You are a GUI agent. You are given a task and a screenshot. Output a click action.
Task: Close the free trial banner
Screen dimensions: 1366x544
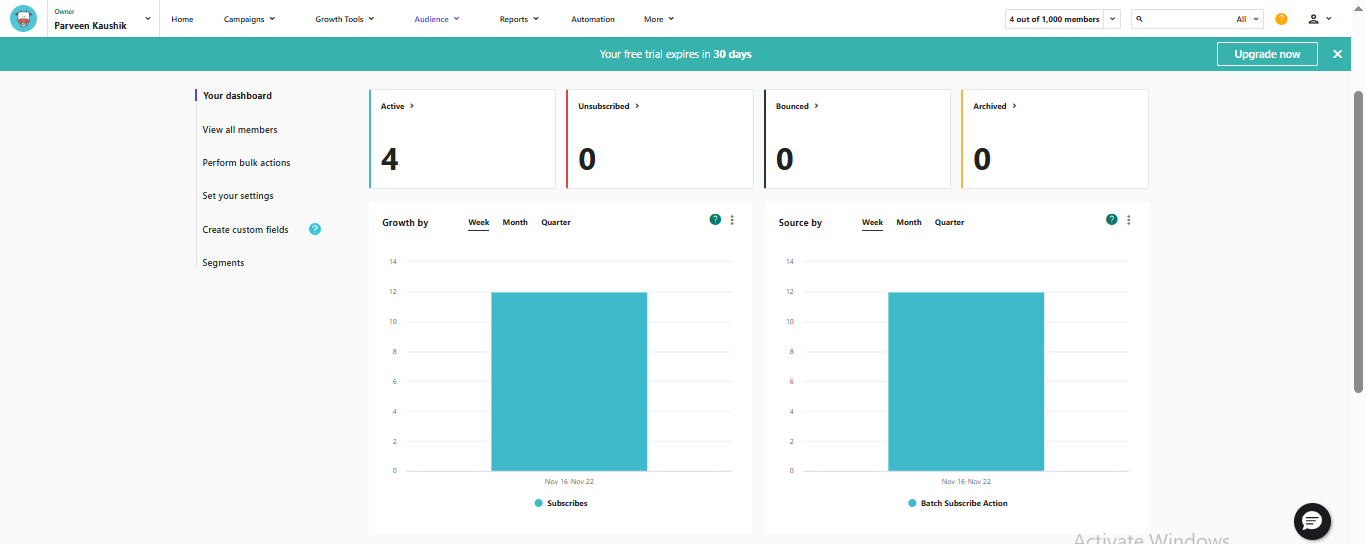tap(1338, 54)
